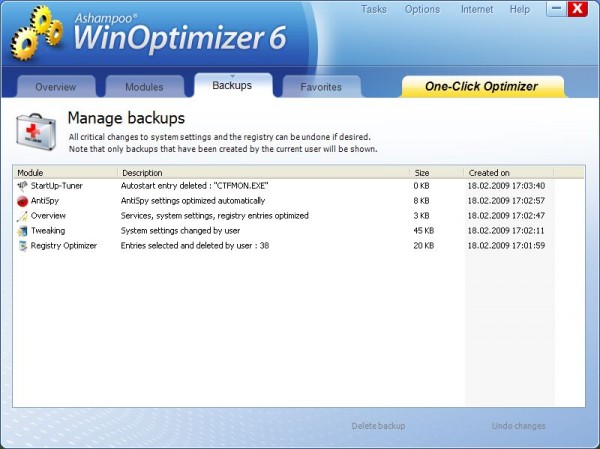Viewport: 600px width, 449px height.
Task: Click 'System settings changed by user' description
Action: pyautogui.click(x=181, y=231)
